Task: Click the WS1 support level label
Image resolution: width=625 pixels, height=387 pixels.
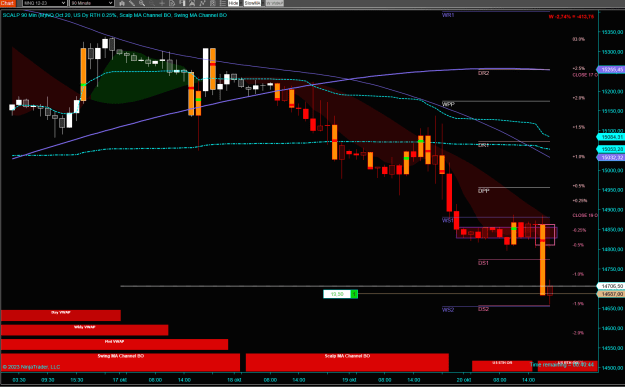Action: [448, 220]
